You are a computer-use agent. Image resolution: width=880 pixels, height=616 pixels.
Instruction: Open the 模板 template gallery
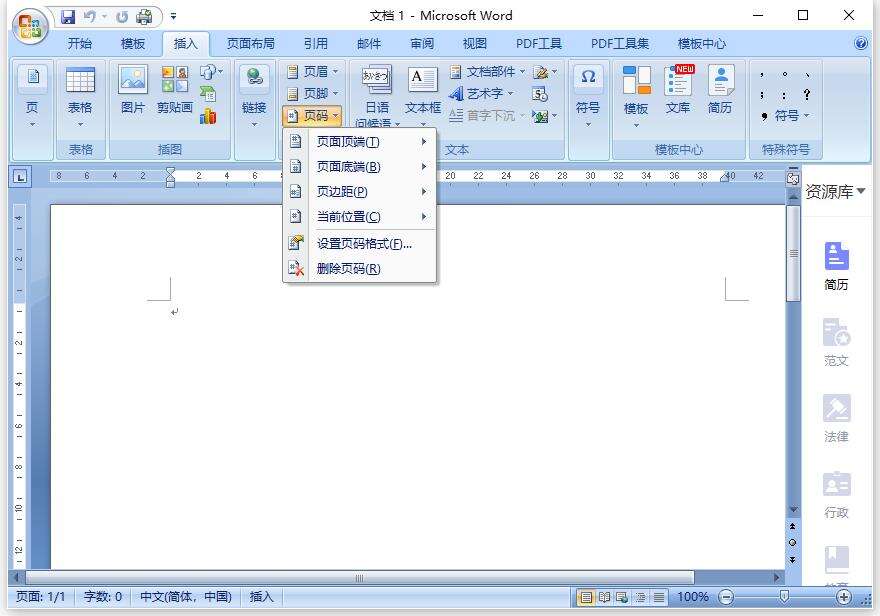tap(636, 96)
